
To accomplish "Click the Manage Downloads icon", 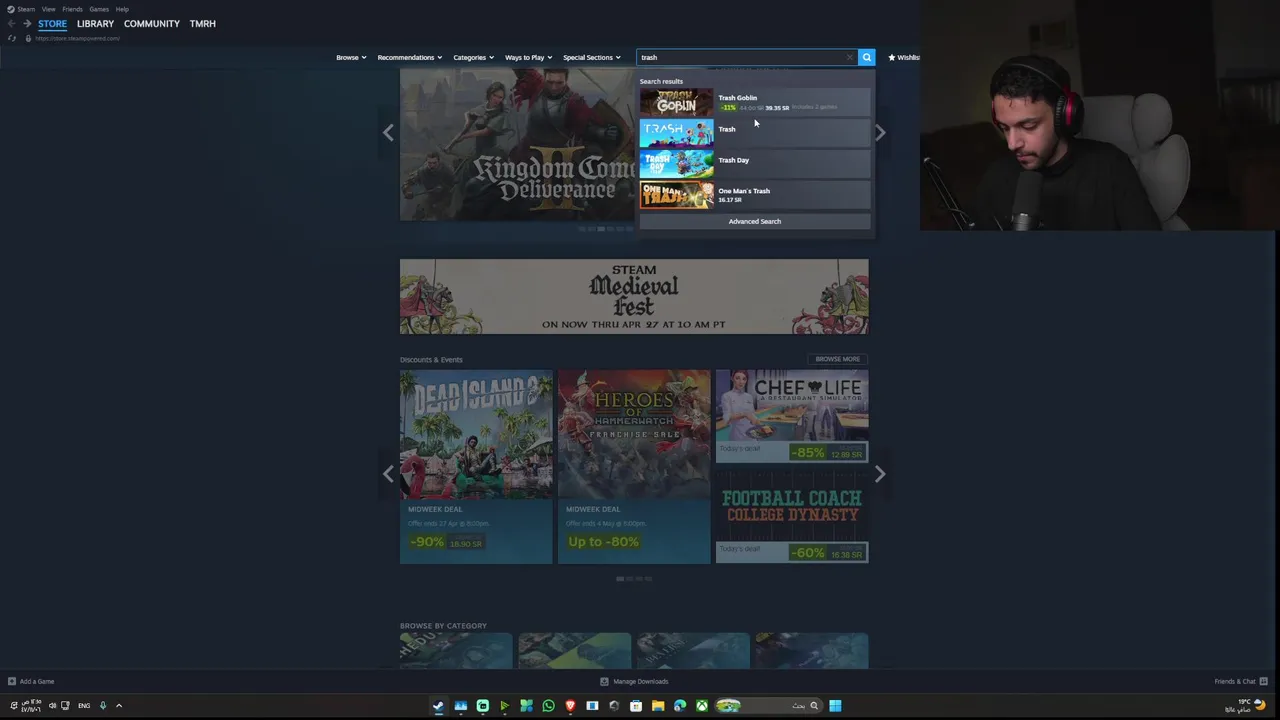I will (604, 681).
